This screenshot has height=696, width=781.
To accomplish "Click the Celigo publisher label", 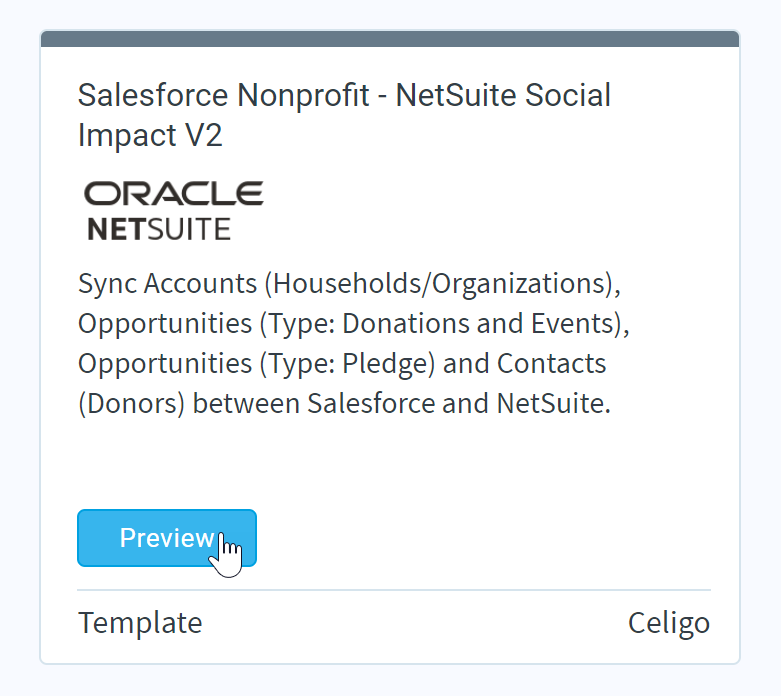I will pos(669,623).
